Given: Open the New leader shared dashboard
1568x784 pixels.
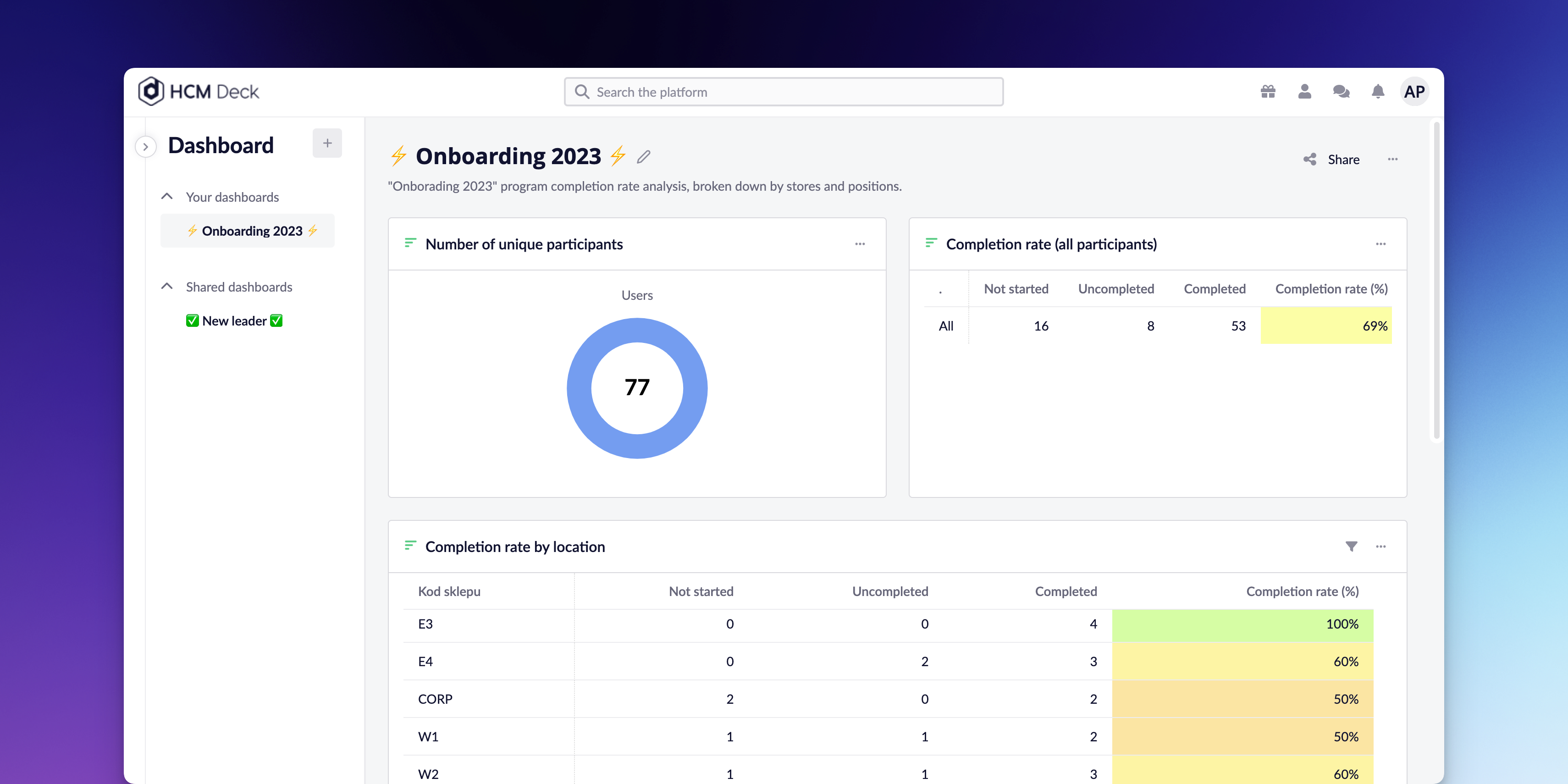Looking at the screenshot, I should pos(234,321).
